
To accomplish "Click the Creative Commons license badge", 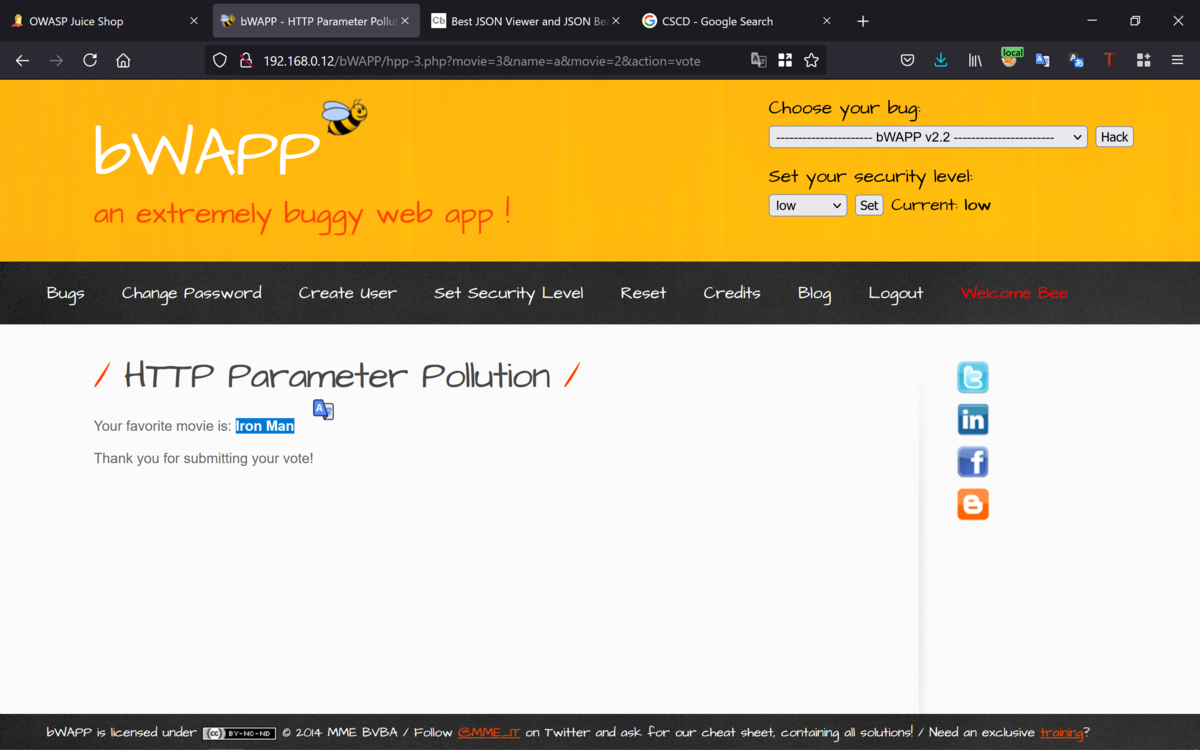I will click(240, 733).
